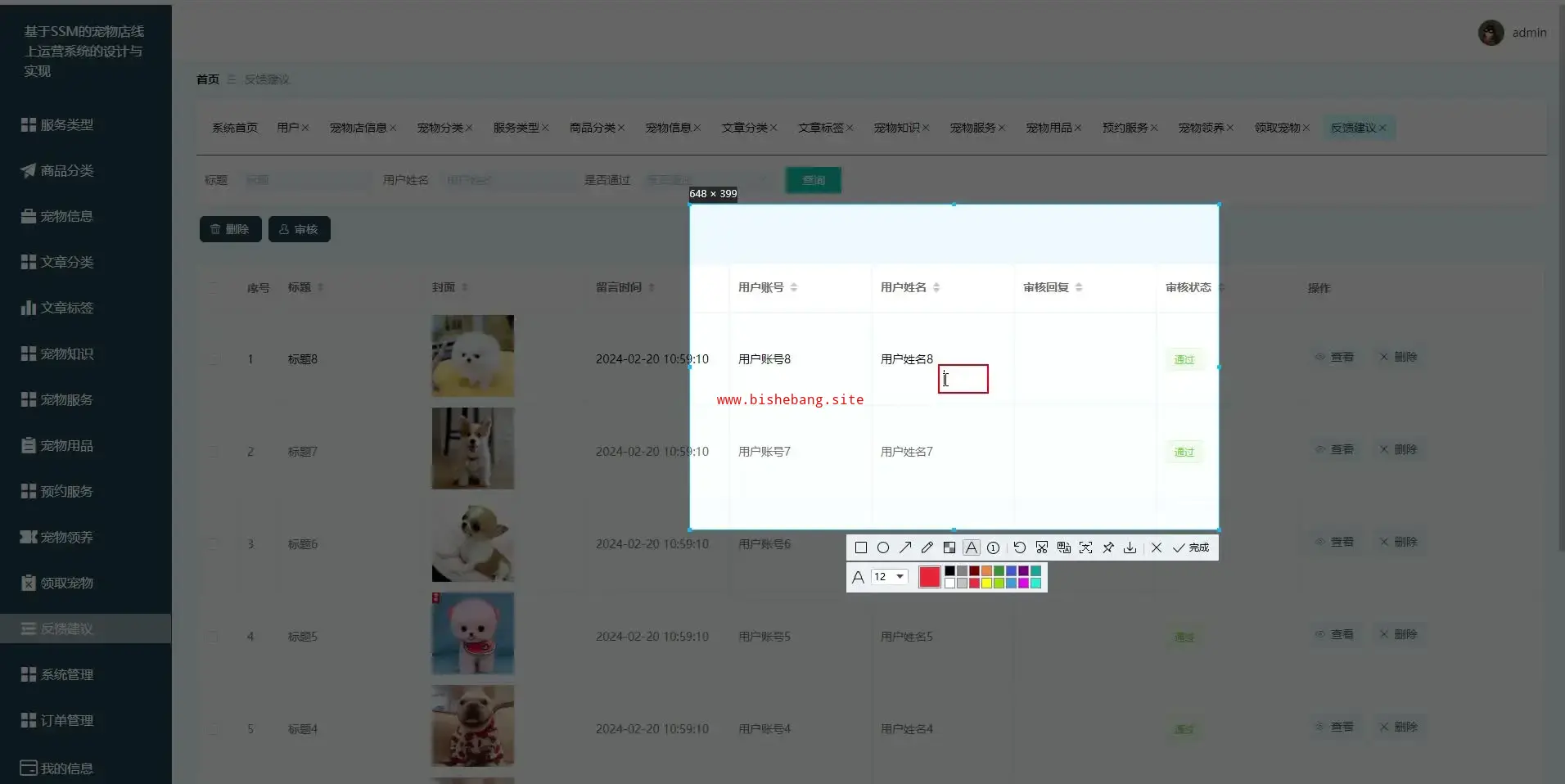This screenshot has width=1565, height=784.
Task: Toggle checkbox for row 4 标题5
Action: pos(214,637)
